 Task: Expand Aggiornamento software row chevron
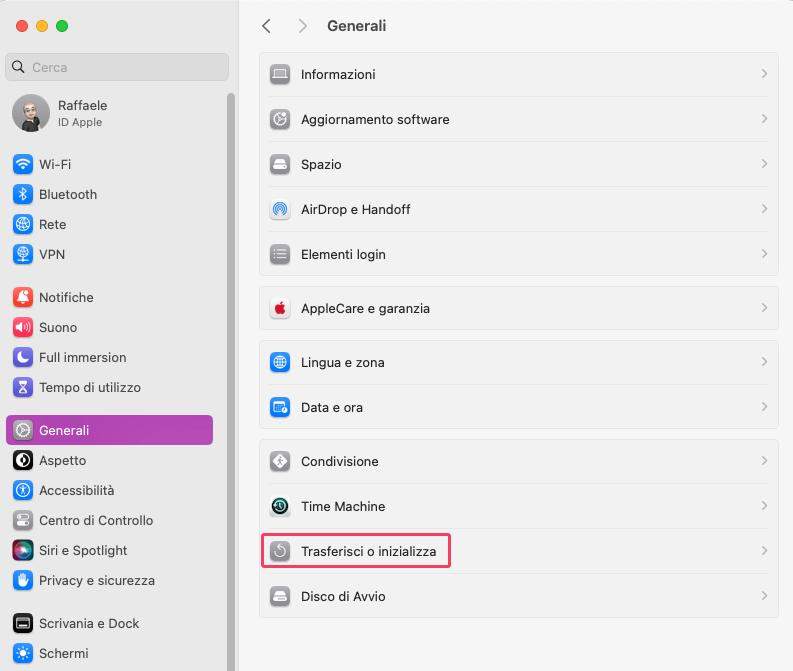point(764,119)
